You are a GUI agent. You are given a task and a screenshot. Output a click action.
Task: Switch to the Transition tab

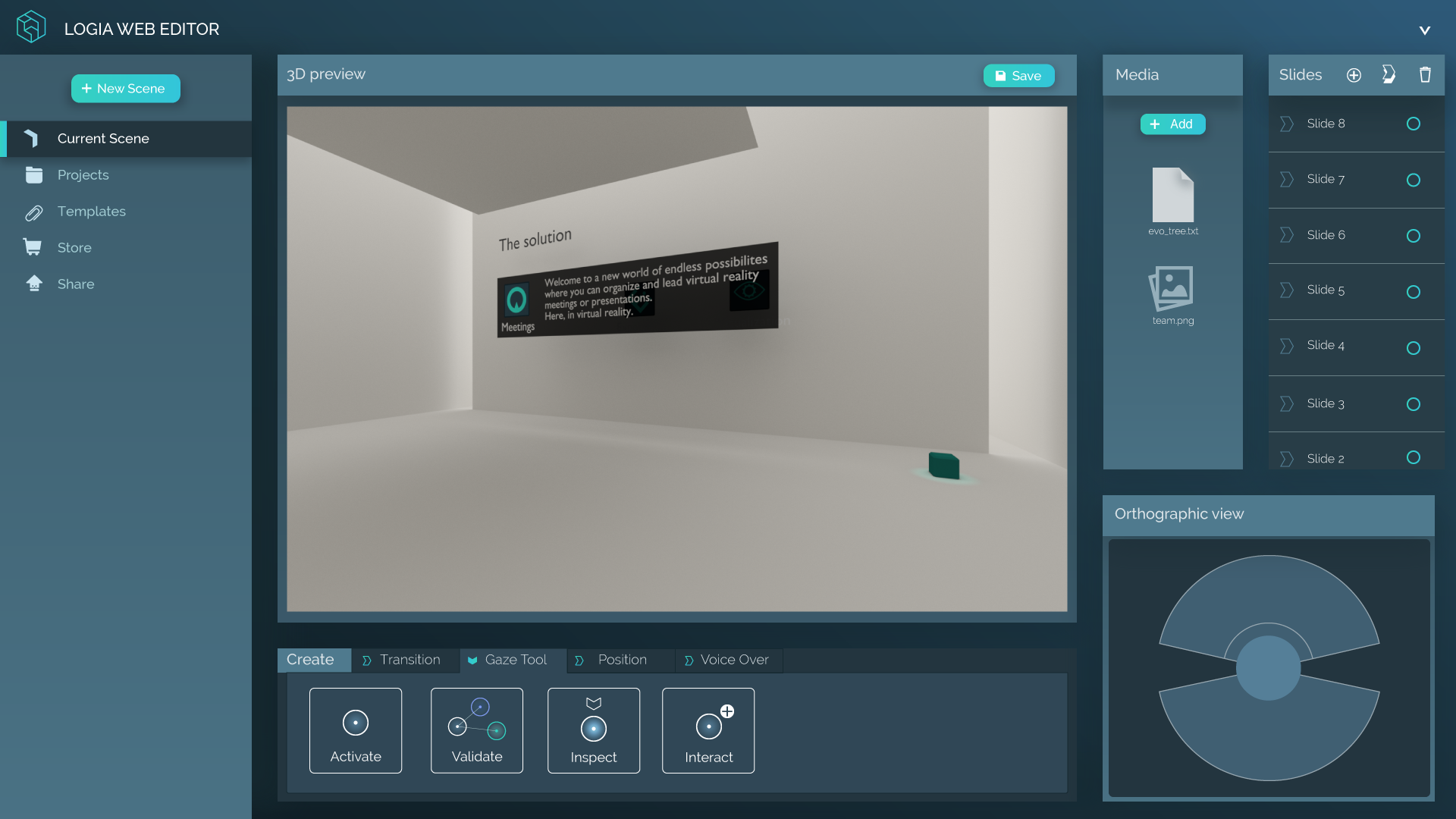(402, 660)
